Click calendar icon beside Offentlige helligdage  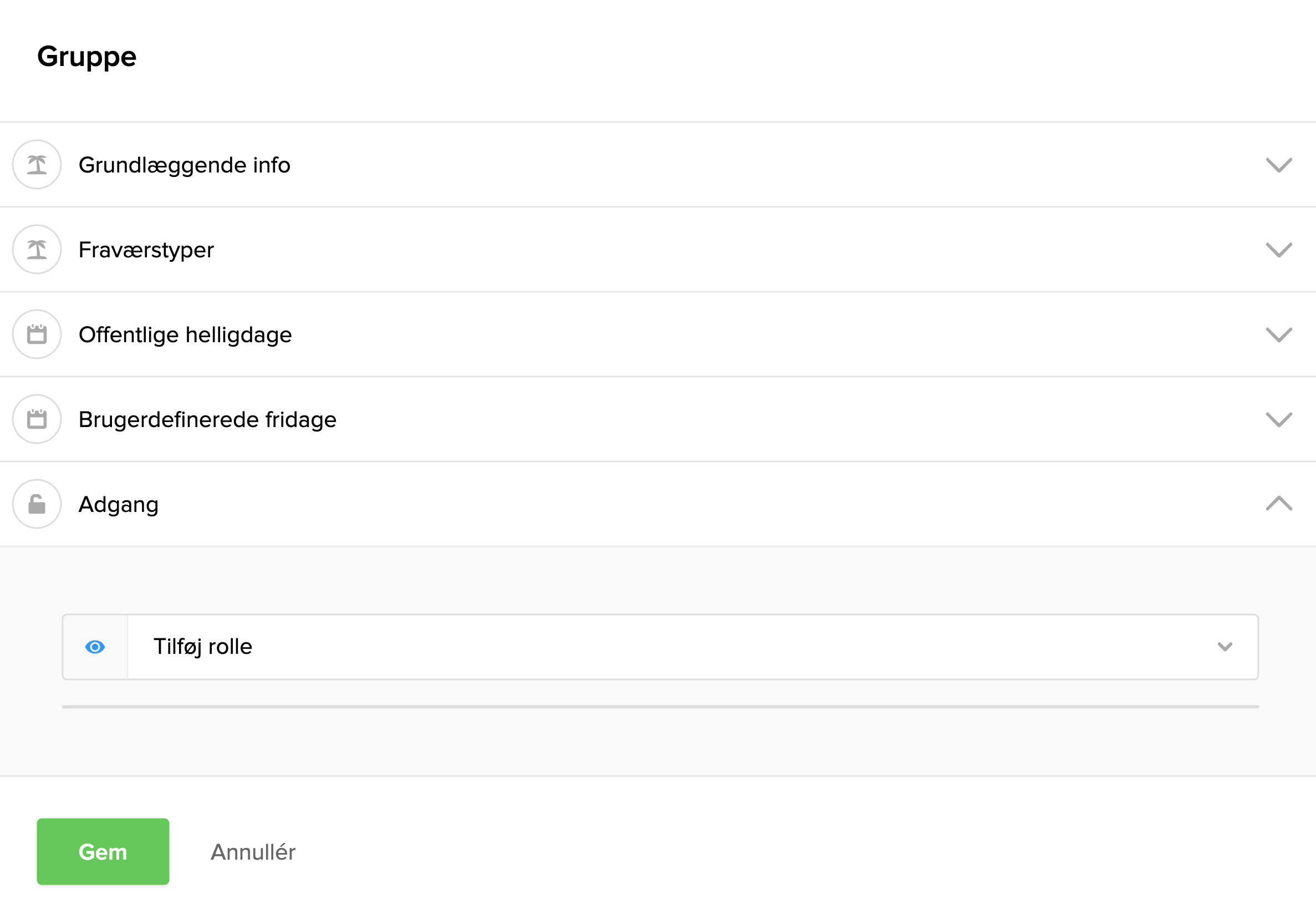pos(37,334)
